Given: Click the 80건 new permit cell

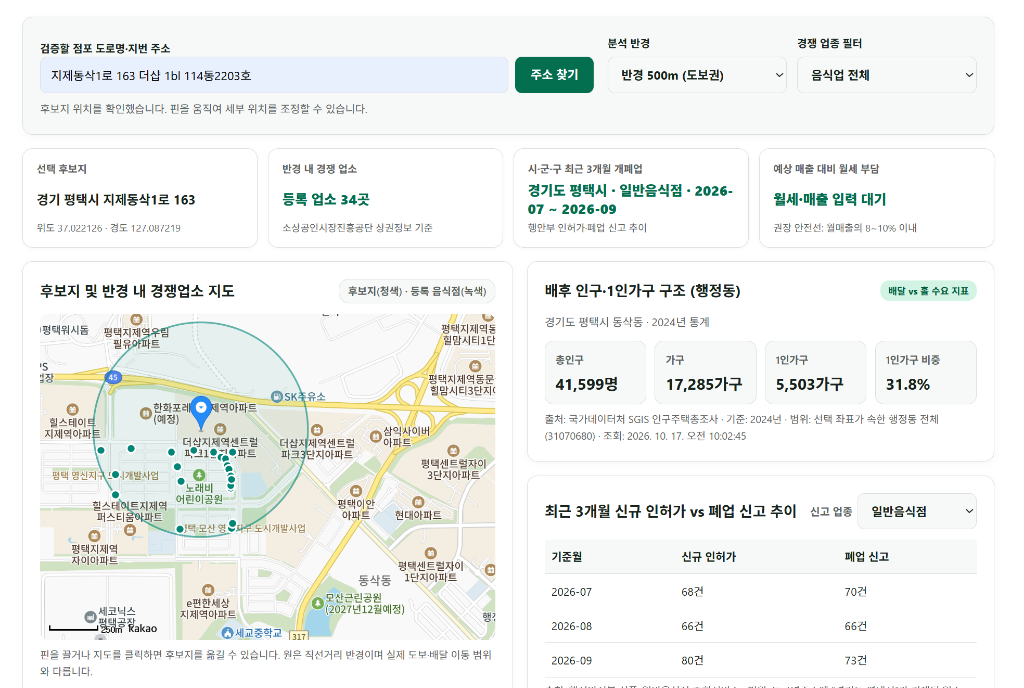Looking at the screenshot, I should [x=692, y=661].
